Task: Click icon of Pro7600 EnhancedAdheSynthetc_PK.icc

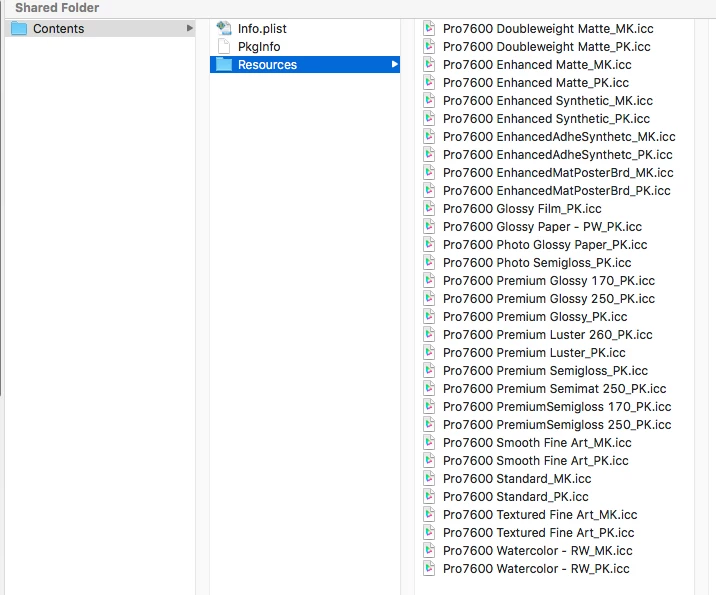Action: pos(429,154)
